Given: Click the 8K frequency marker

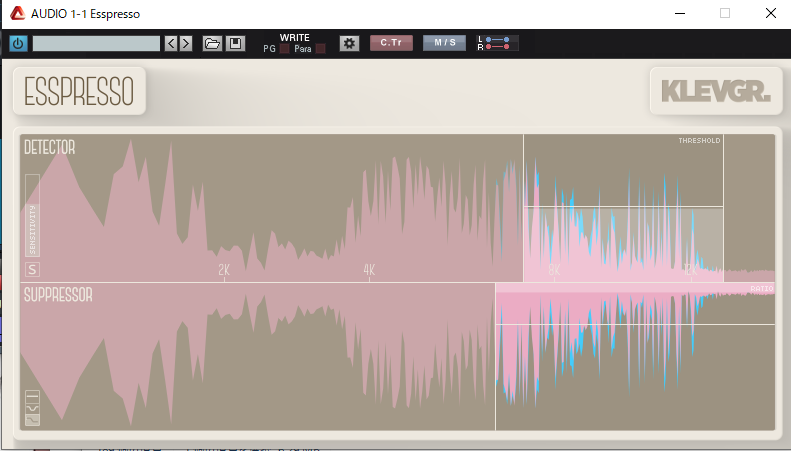Looking at the screenshot, I should tap(554, 270).
